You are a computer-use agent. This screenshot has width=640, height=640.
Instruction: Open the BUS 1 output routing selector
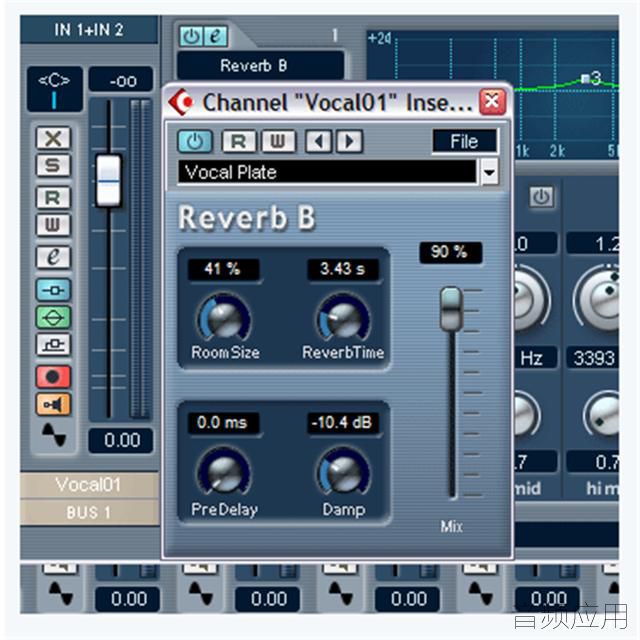89,512
